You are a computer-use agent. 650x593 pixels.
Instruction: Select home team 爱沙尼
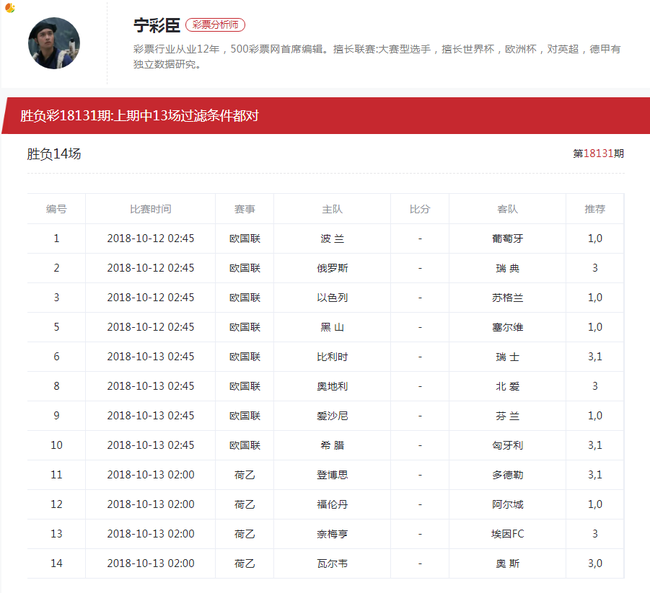[x=332, y=416]
